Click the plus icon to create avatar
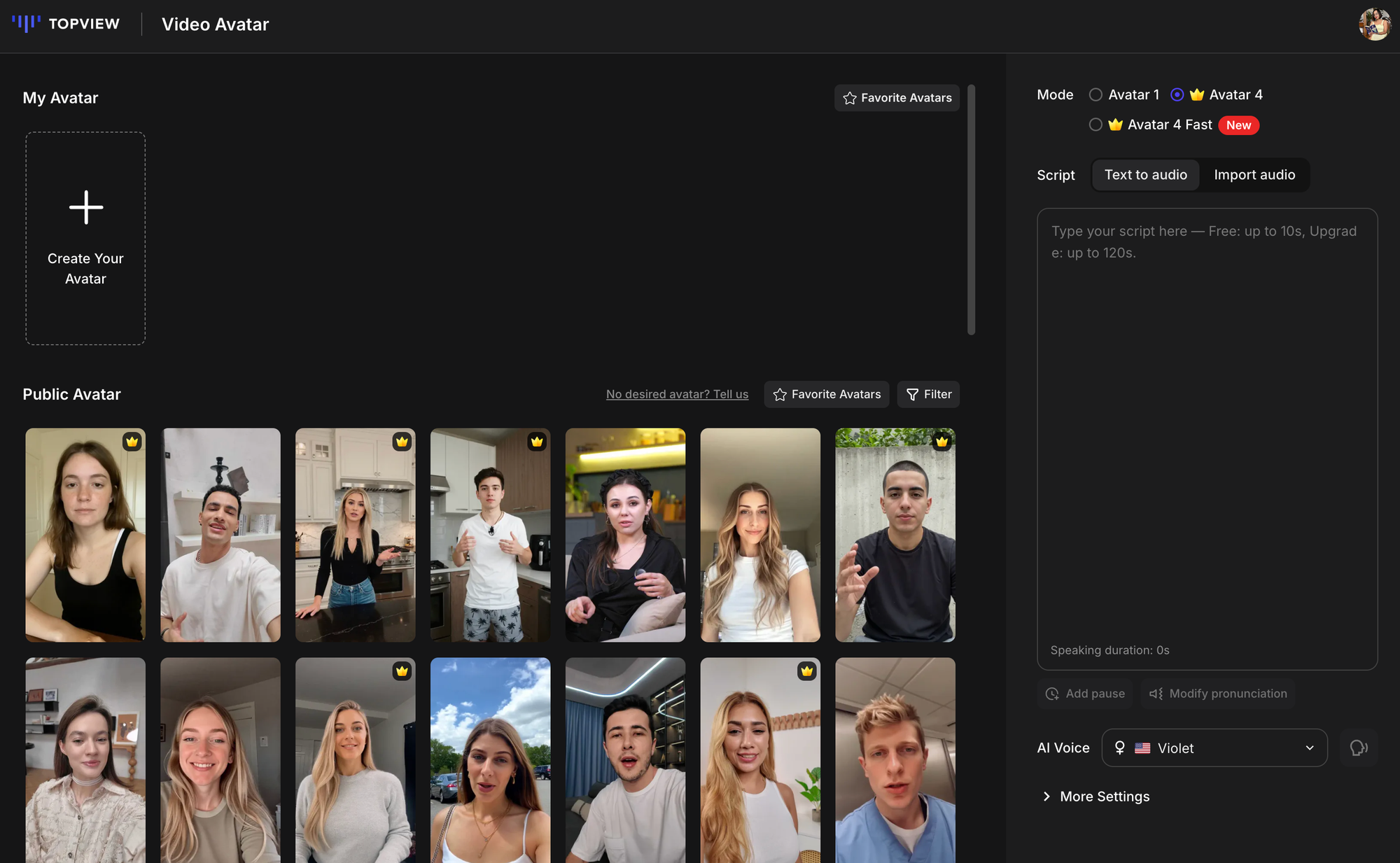 (x=86, y=207)
